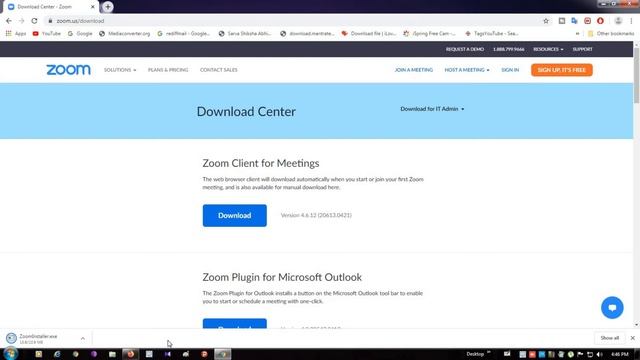Click the Zoom logo
The height and width of the screenshot is (360, 640).
[x=68, y=70]
